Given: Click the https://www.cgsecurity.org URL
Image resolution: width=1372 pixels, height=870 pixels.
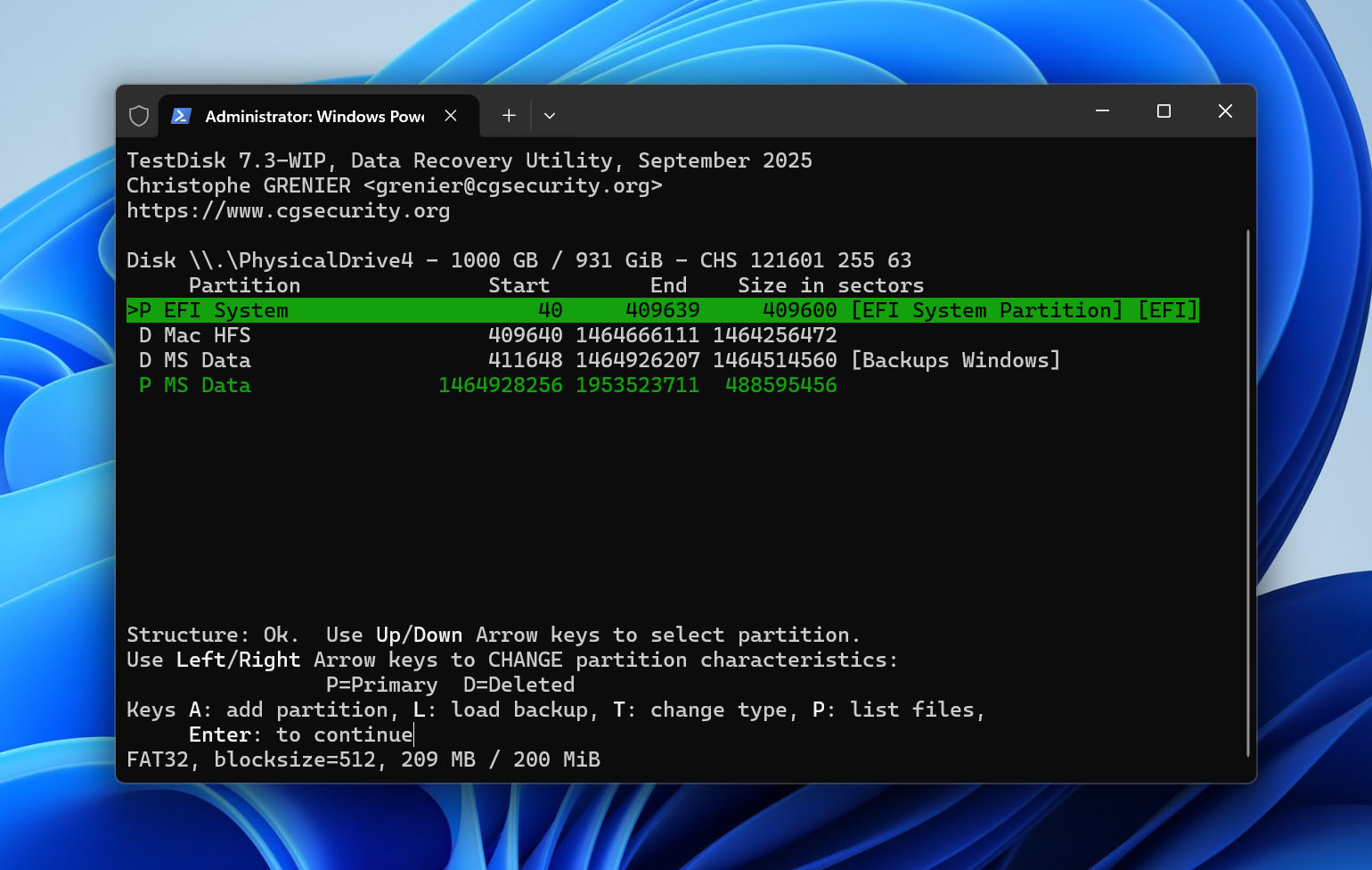Looking at the screenshot, I should (288, 210).
